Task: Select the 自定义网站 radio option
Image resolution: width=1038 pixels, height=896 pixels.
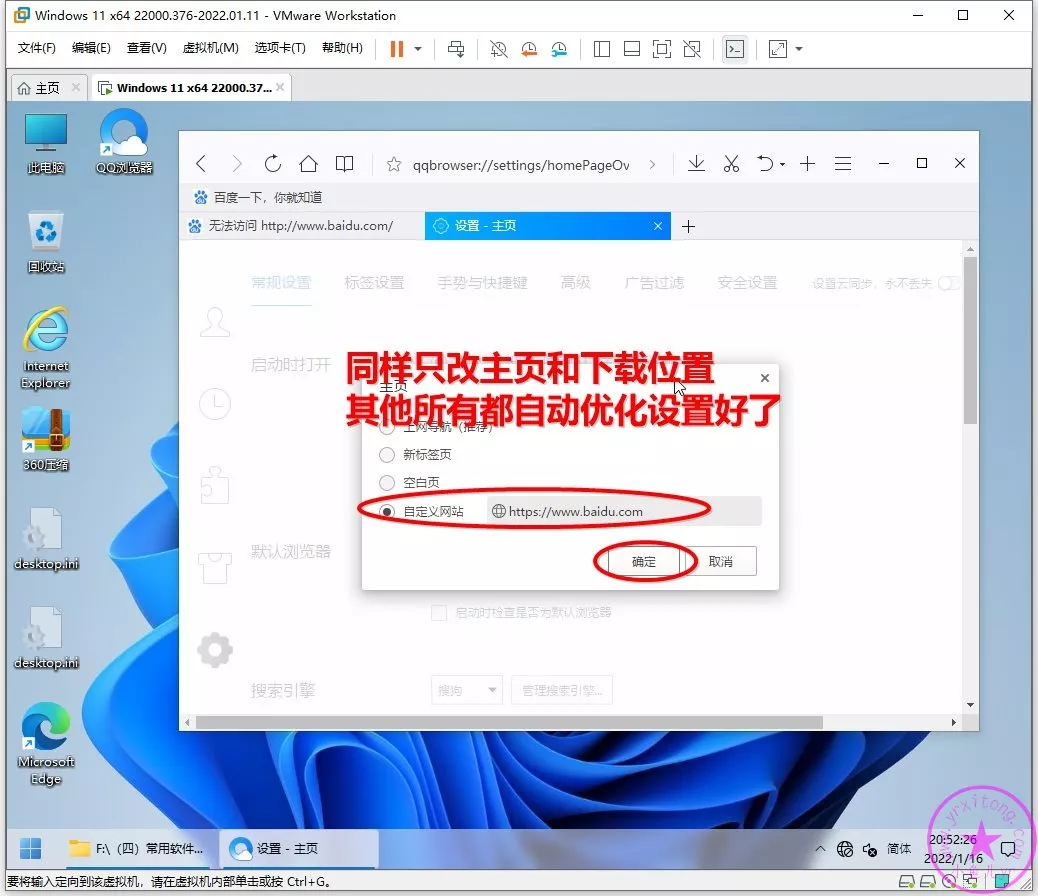Action: click(387, 511)
